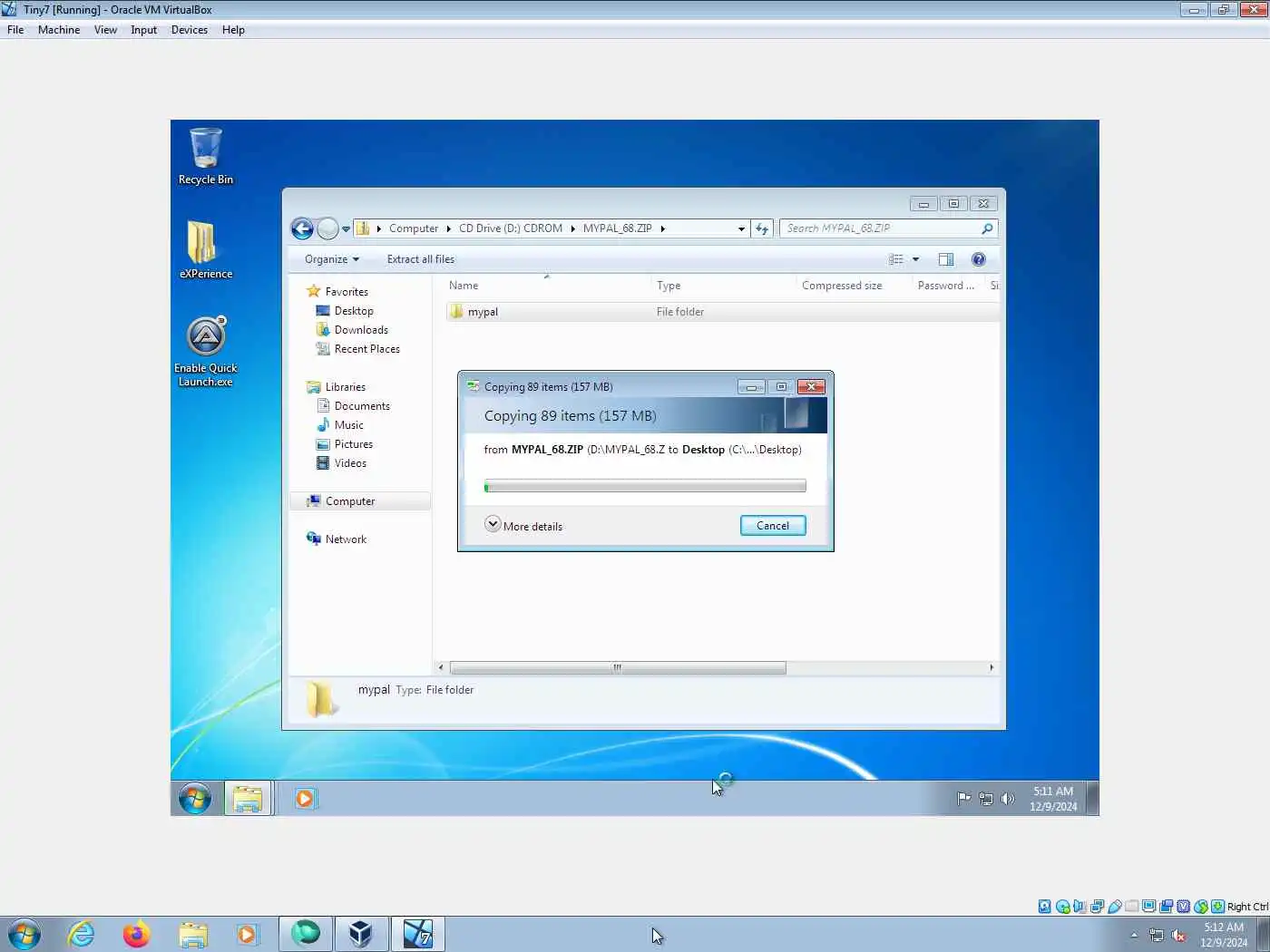Click the guest taskbar Windows Explorer icon
The width and height of the screenshot is (1270, 952).
tap(247, 799)
